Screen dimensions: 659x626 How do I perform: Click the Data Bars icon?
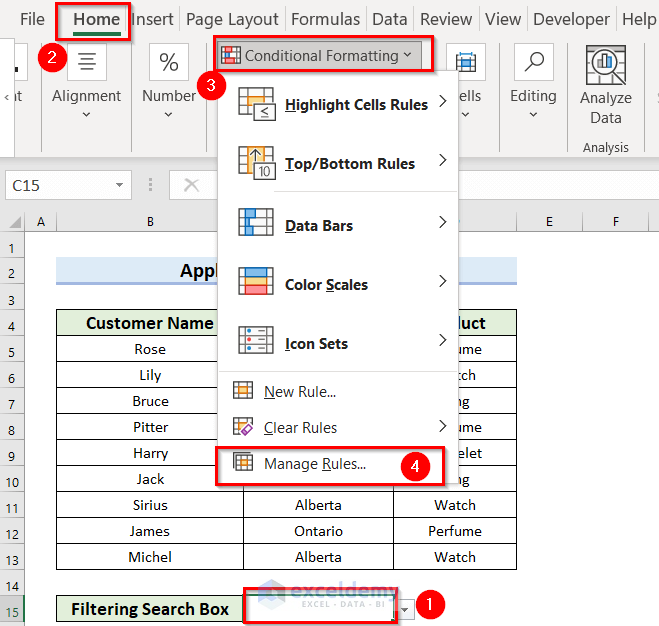point(256,224)
